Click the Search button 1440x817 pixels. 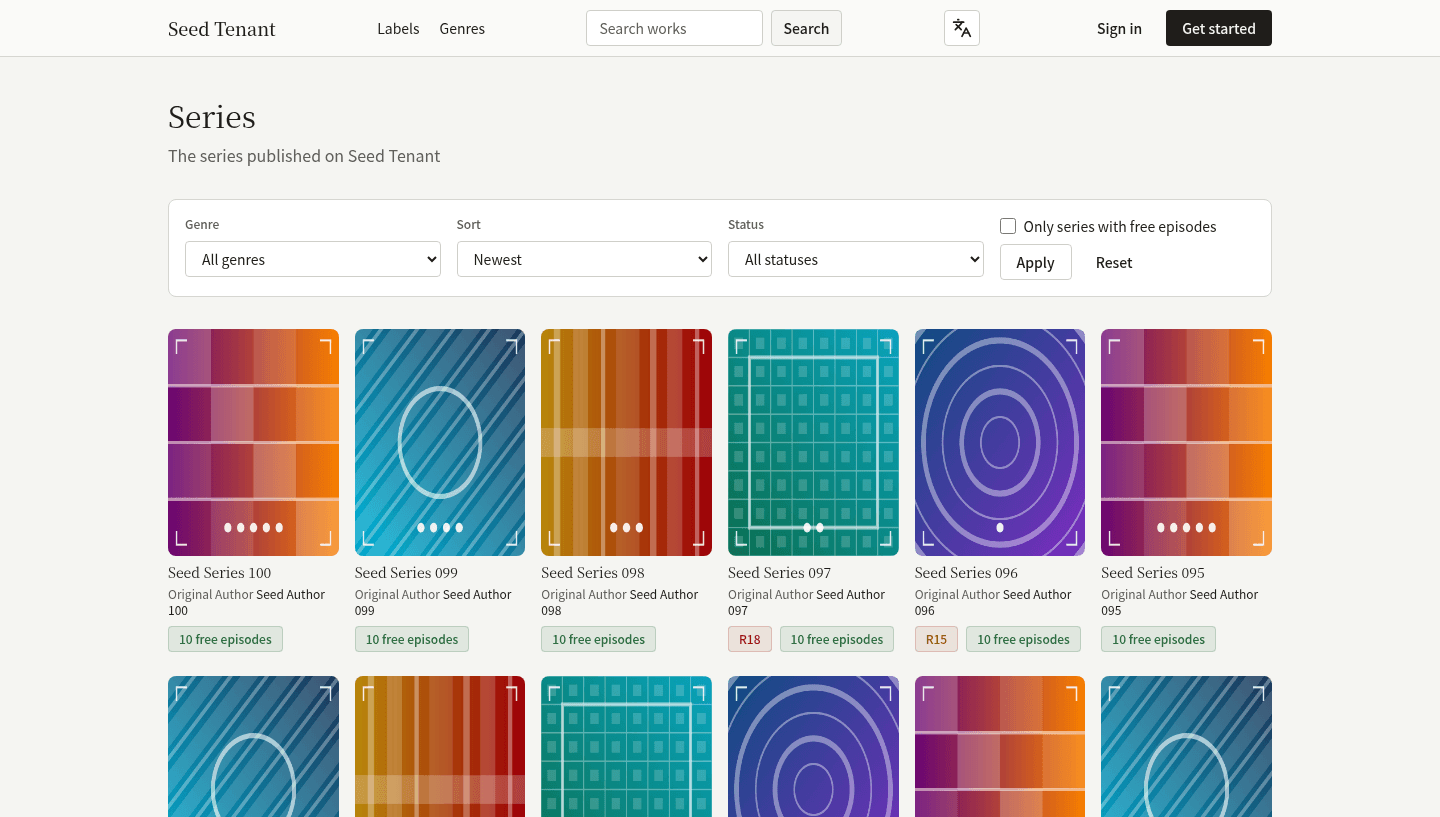806,28
